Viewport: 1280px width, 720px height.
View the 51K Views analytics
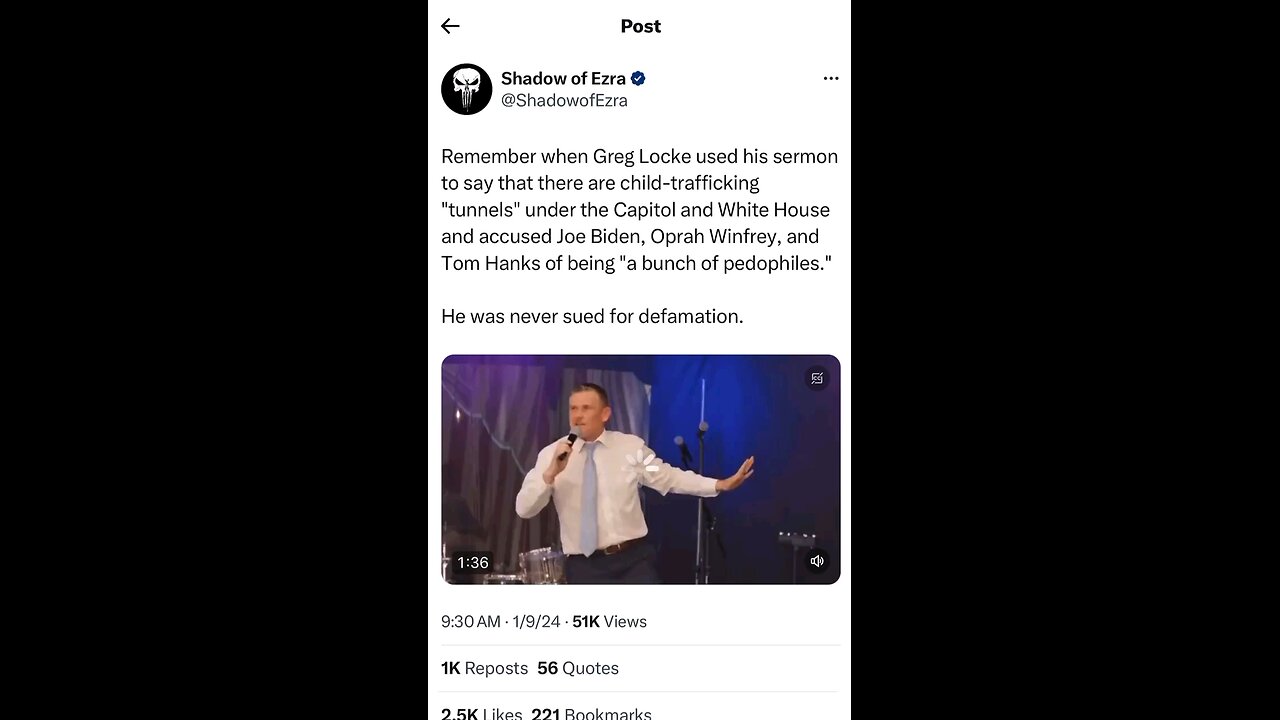point(609,621)
